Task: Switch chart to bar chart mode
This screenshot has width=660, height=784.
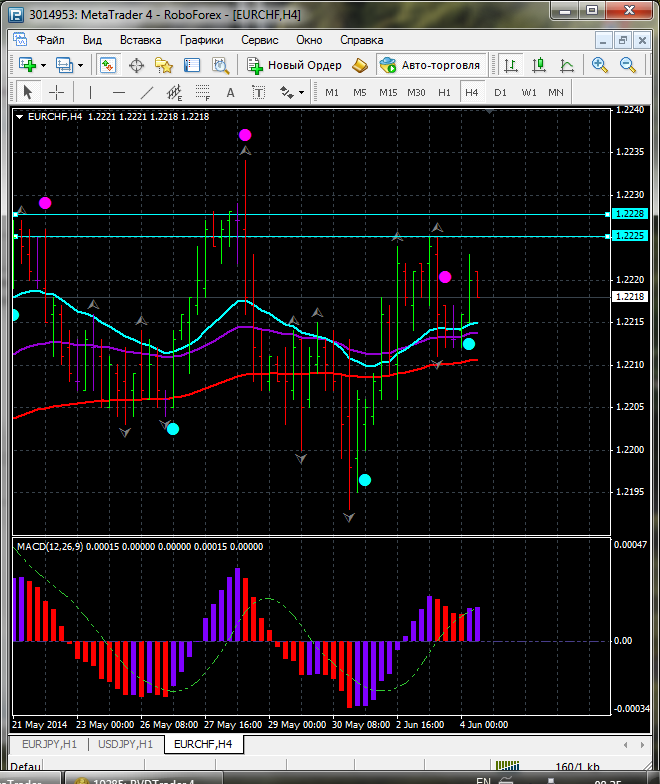Action: [511, 65]
